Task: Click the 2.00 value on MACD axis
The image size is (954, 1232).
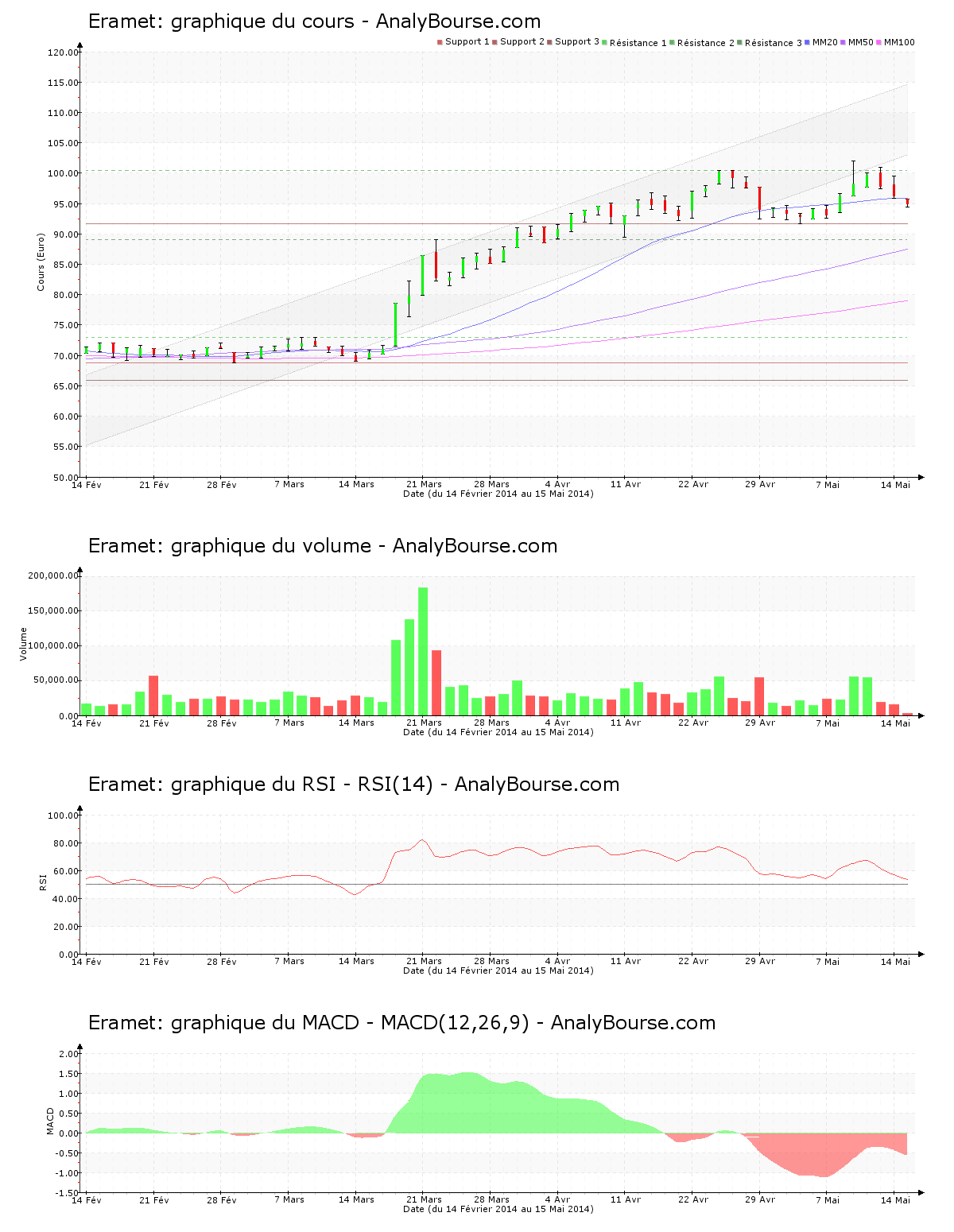Action: click(x=68, y=1054)
